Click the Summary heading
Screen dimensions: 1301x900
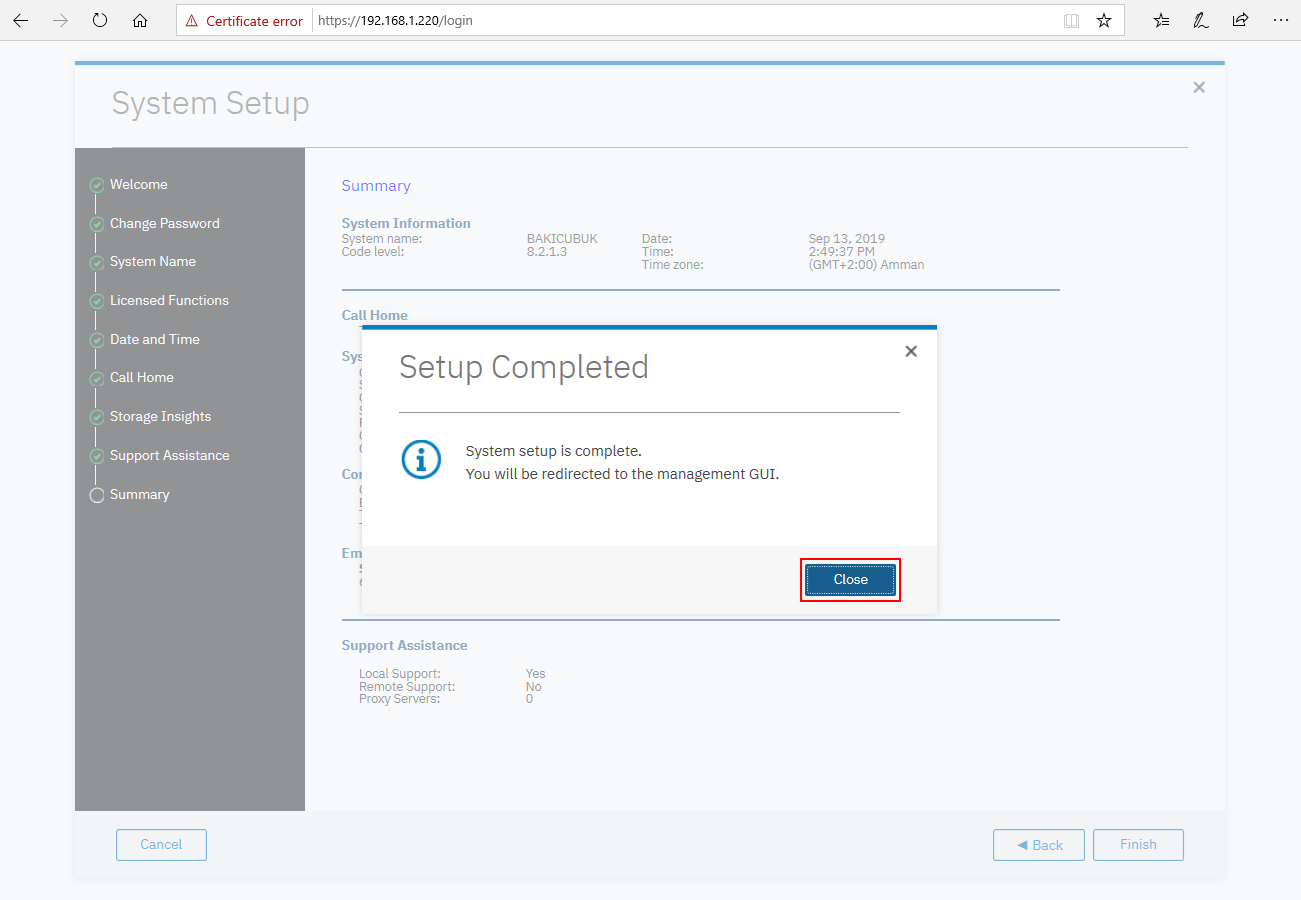pyautogui.click(x=376, y=186)
